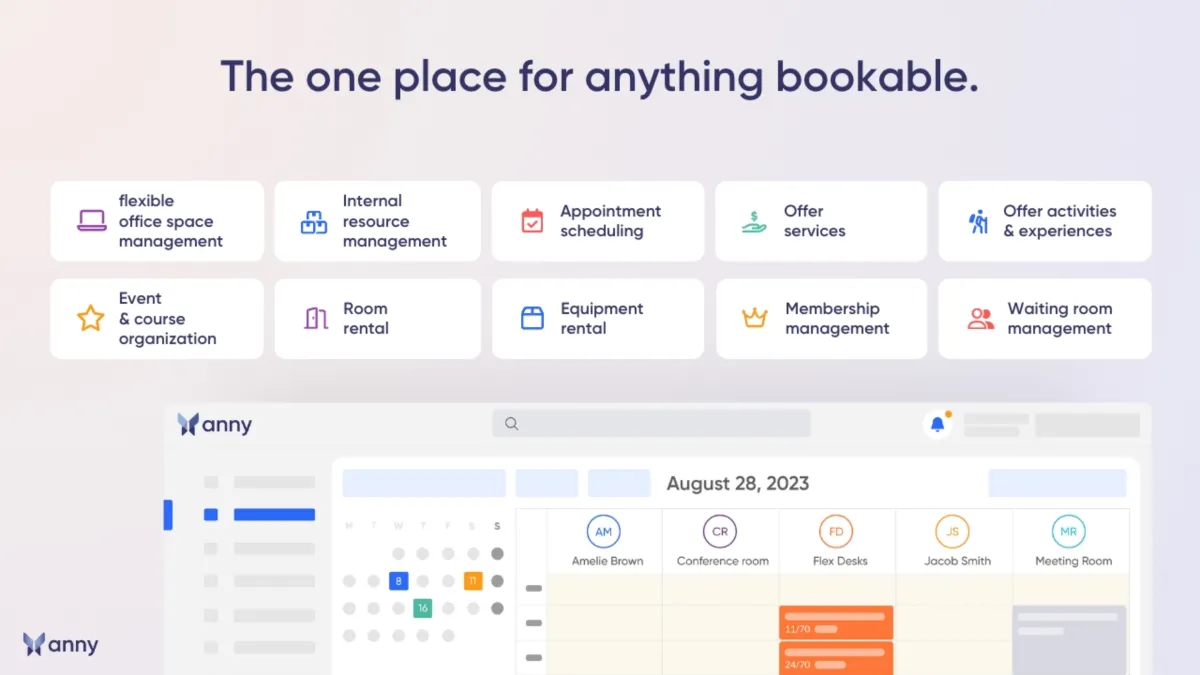Open the Membership management card
This screenshot has height=675, width=1200.
(x=821, y=319)
